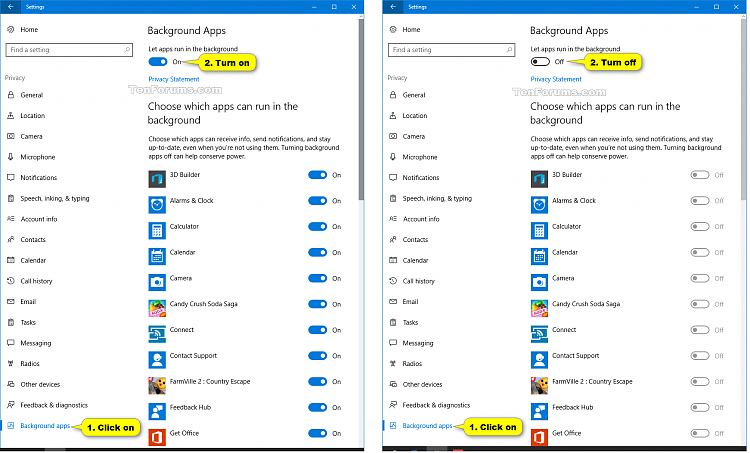The image size is (750, 453).
Task: Click the FarmVille 2 icon in the left window
Action: tap(157, 386)
